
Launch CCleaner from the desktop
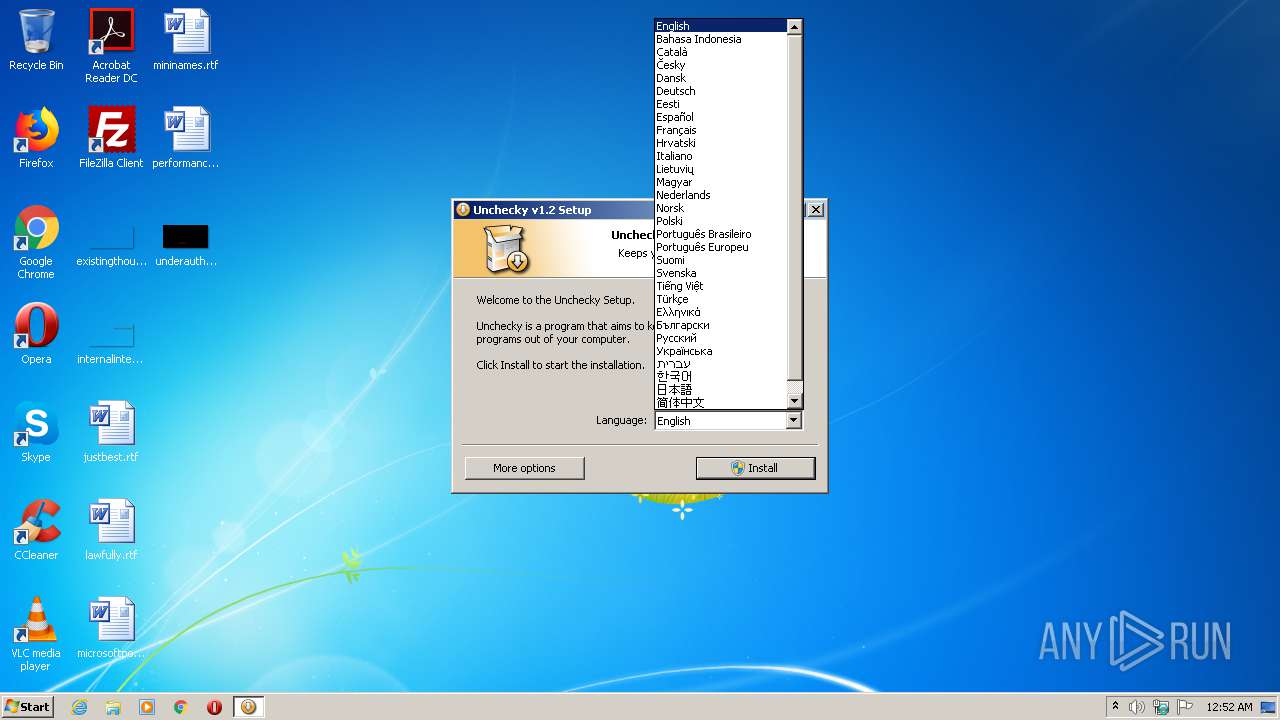coord(36,530)
